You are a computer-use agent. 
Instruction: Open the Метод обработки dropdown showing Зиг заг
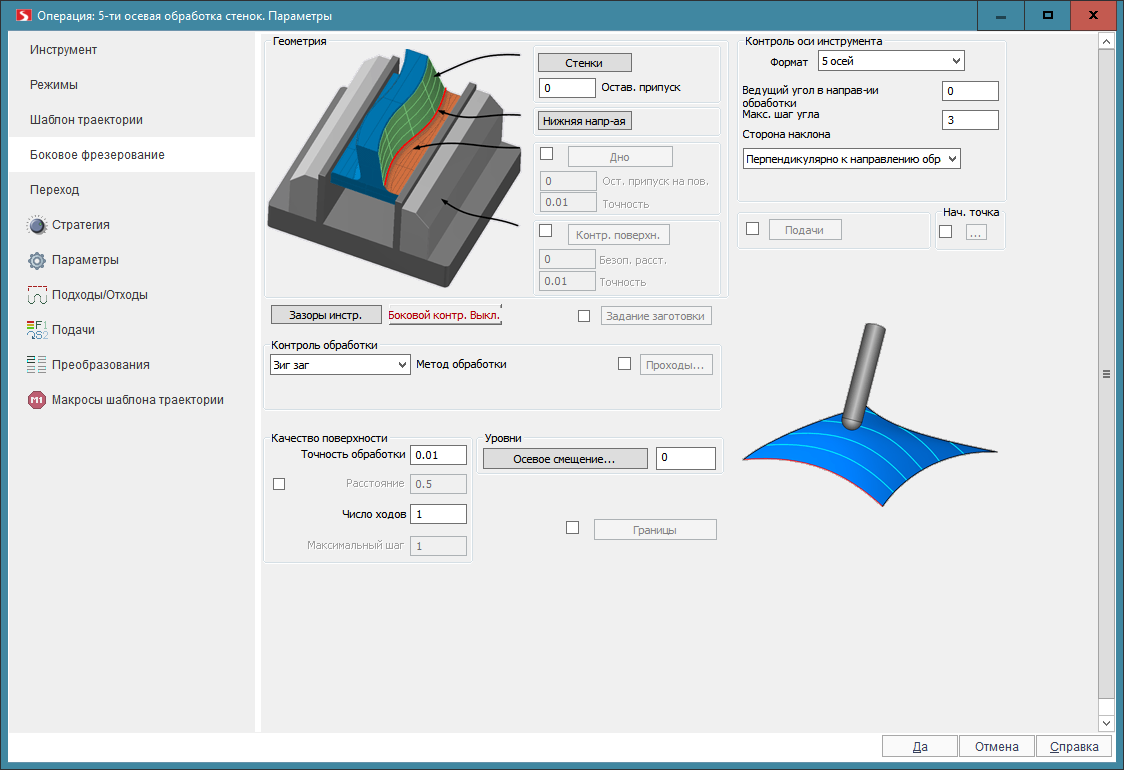pos(340,365)
